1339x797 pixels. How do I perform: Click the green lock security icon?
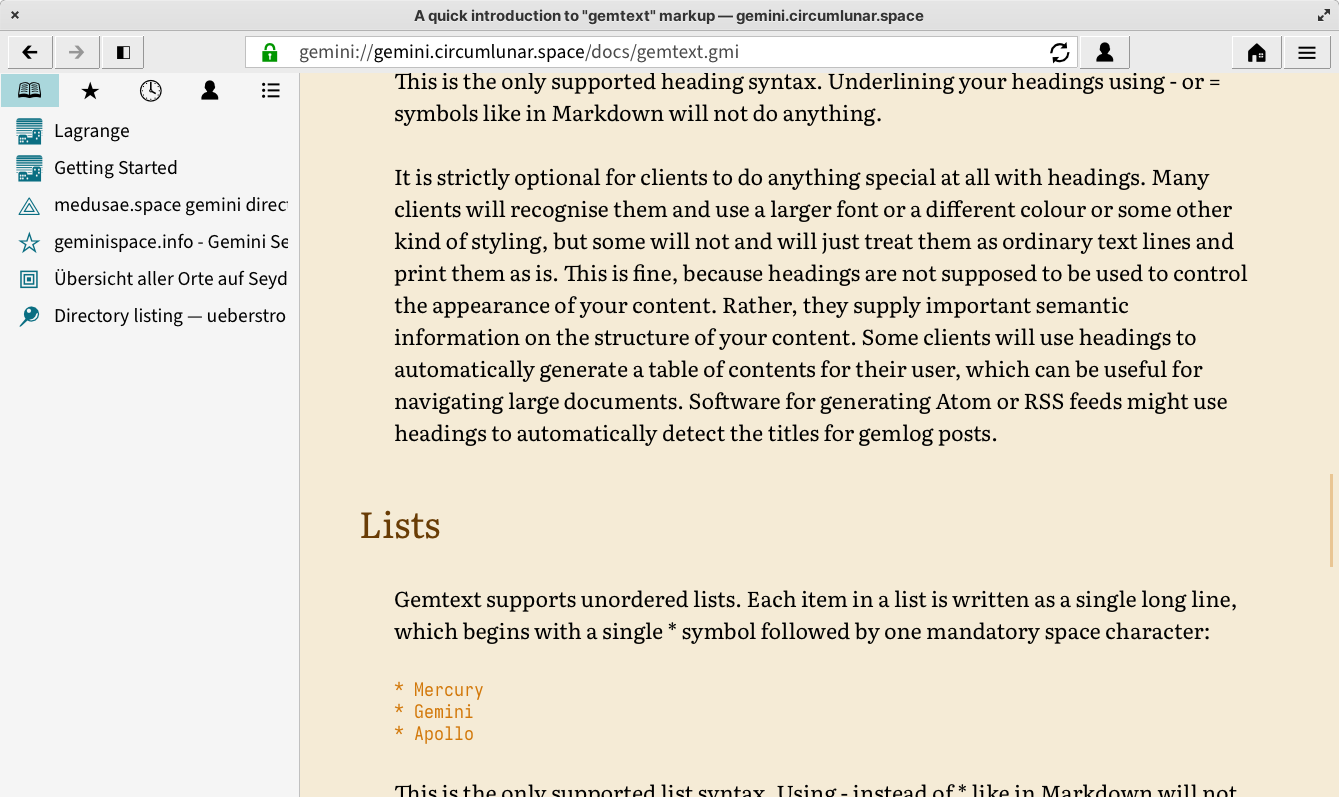pos(268,52)
